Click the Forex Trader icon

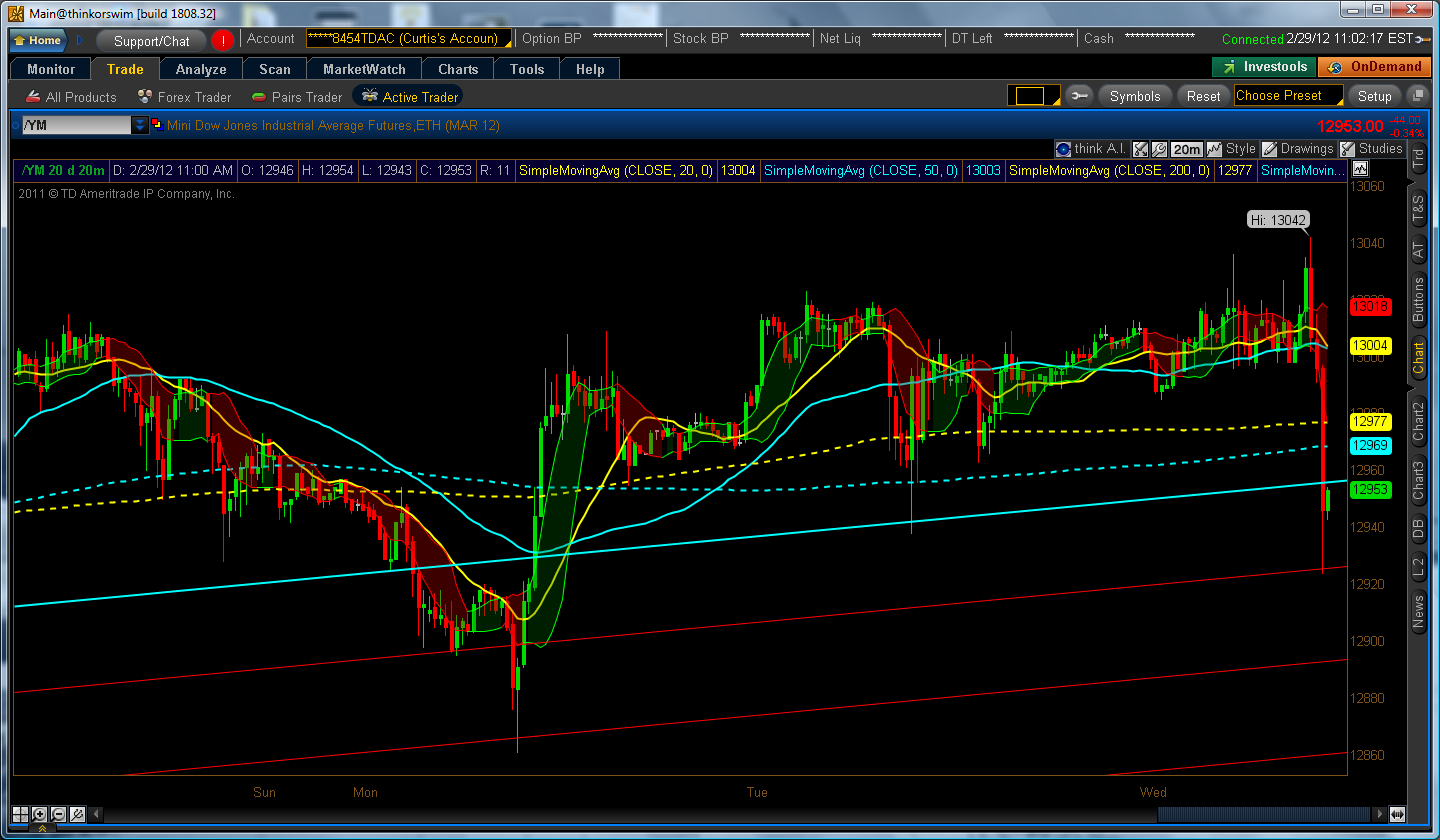click(146, 97)
